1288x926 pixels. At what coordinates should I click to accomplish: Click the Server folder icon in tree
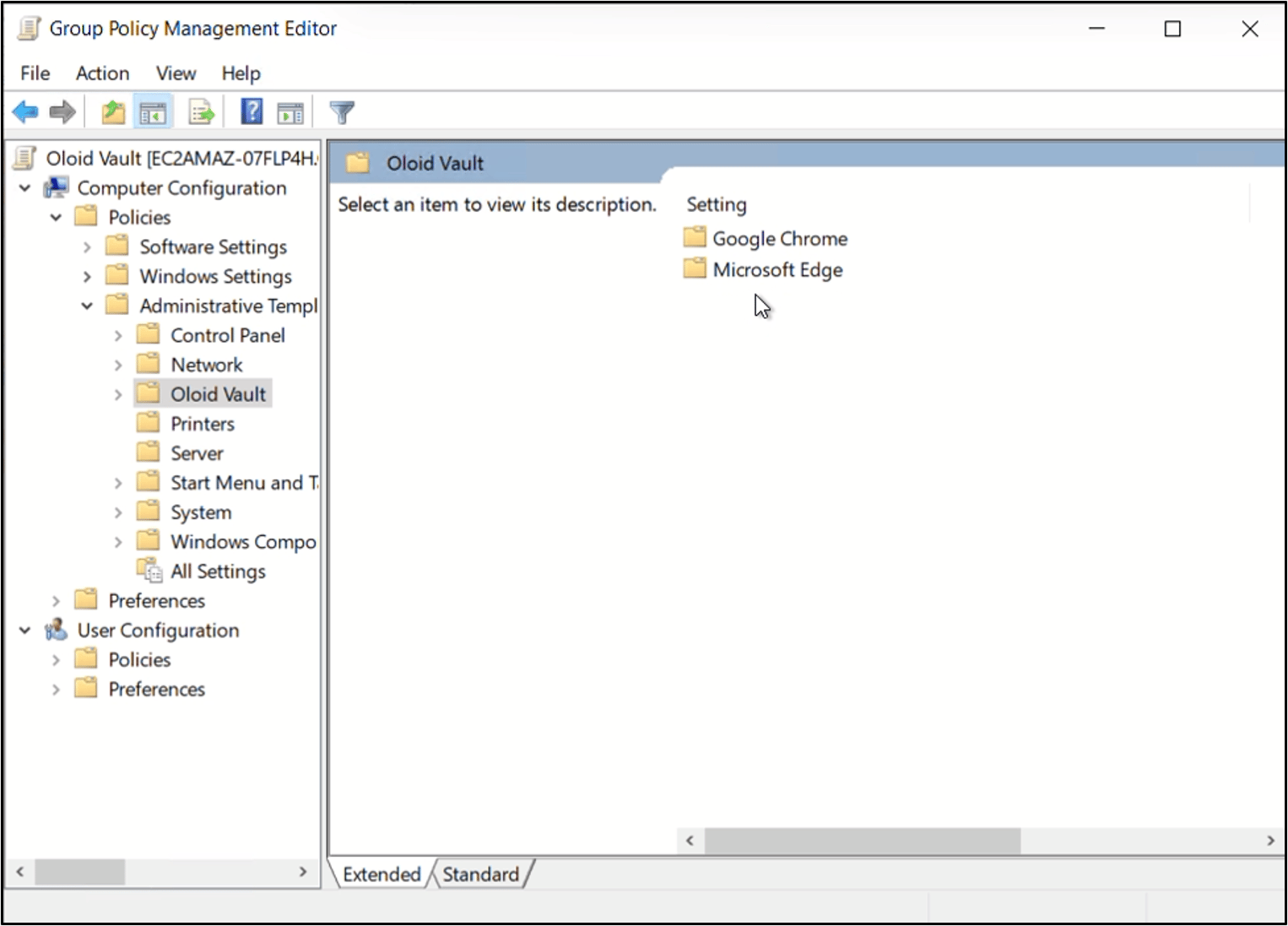(149, 452)
